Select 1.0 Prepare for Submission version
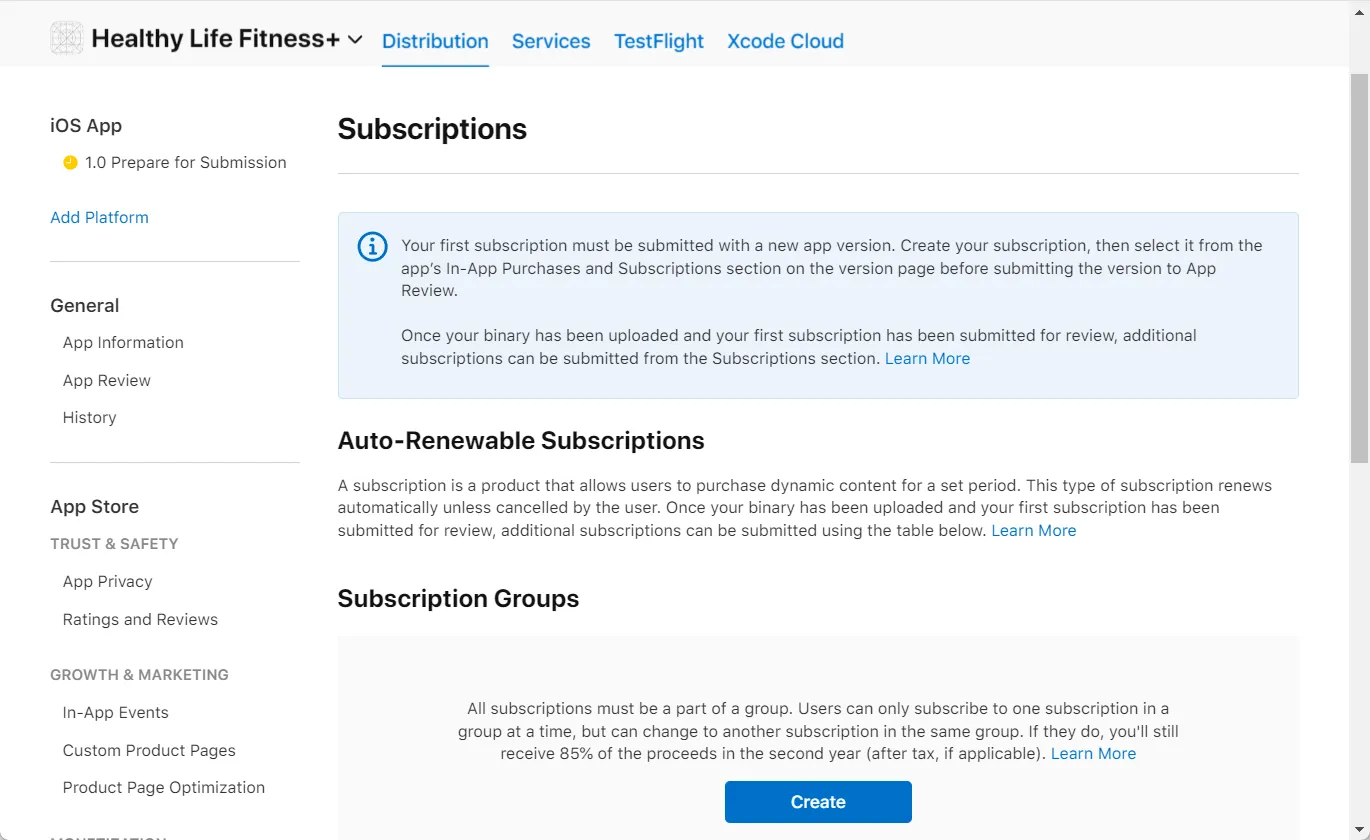This screenshot has height=840, width=1370. click(x=185, y=162)
